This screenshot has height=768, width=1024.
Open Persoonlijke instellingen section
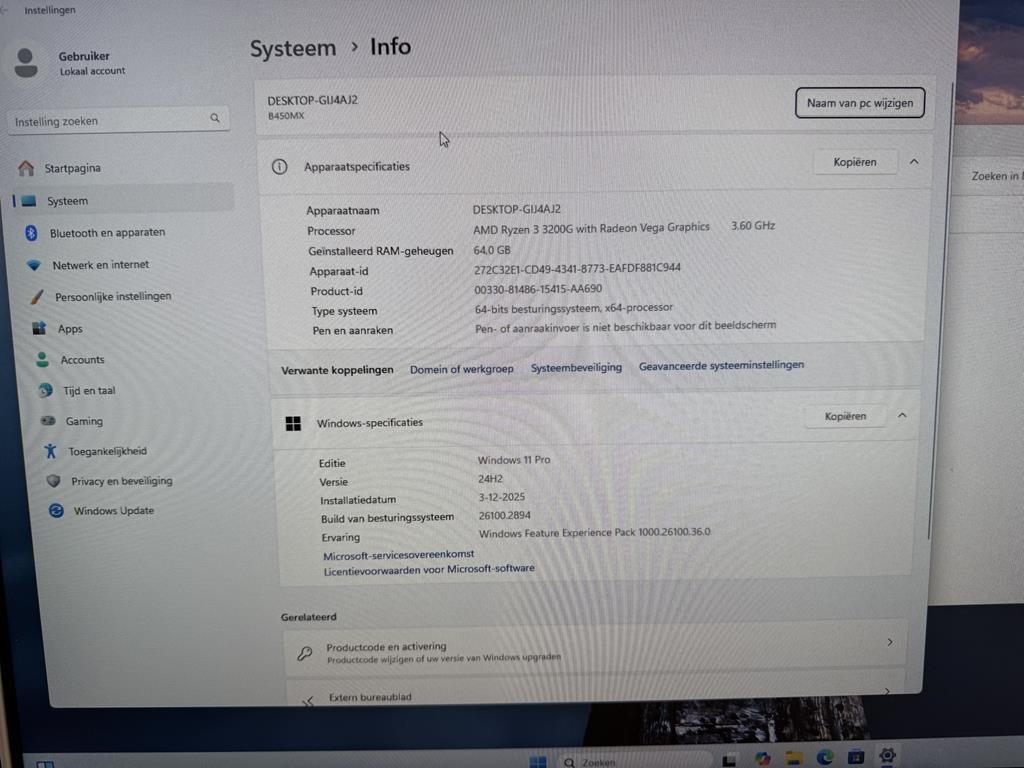tap(112, 297)
